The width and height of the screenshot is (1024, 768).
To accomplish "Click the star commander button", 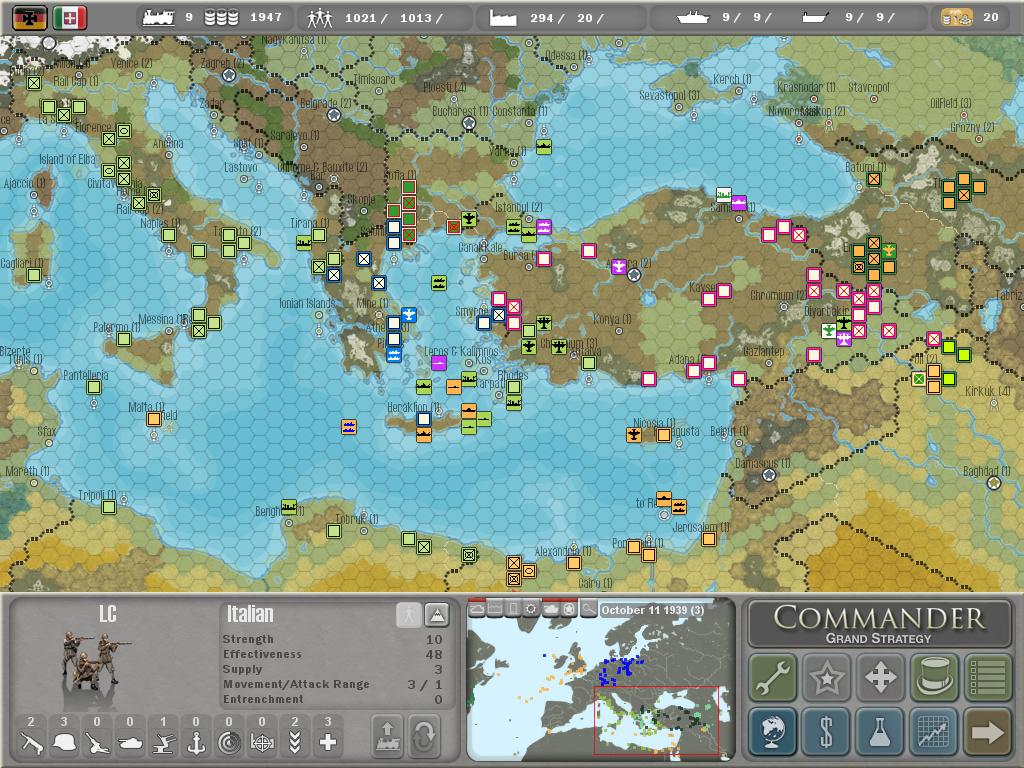I will (x=827, y=677).
